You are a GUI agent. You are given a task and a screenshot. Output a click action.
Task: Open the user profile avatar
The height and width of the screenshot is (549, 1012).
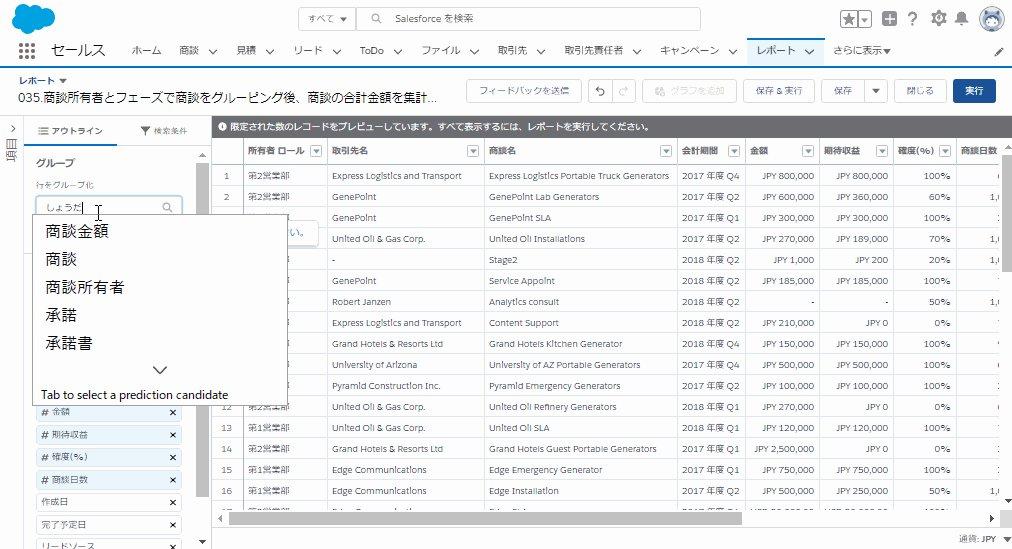[991, 19]
